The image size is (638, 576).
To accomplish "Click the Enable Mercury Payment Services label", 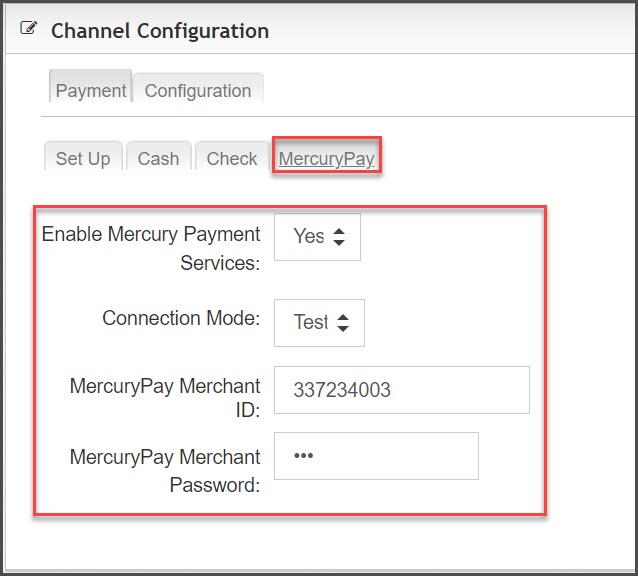I will [x=151, y=248].
